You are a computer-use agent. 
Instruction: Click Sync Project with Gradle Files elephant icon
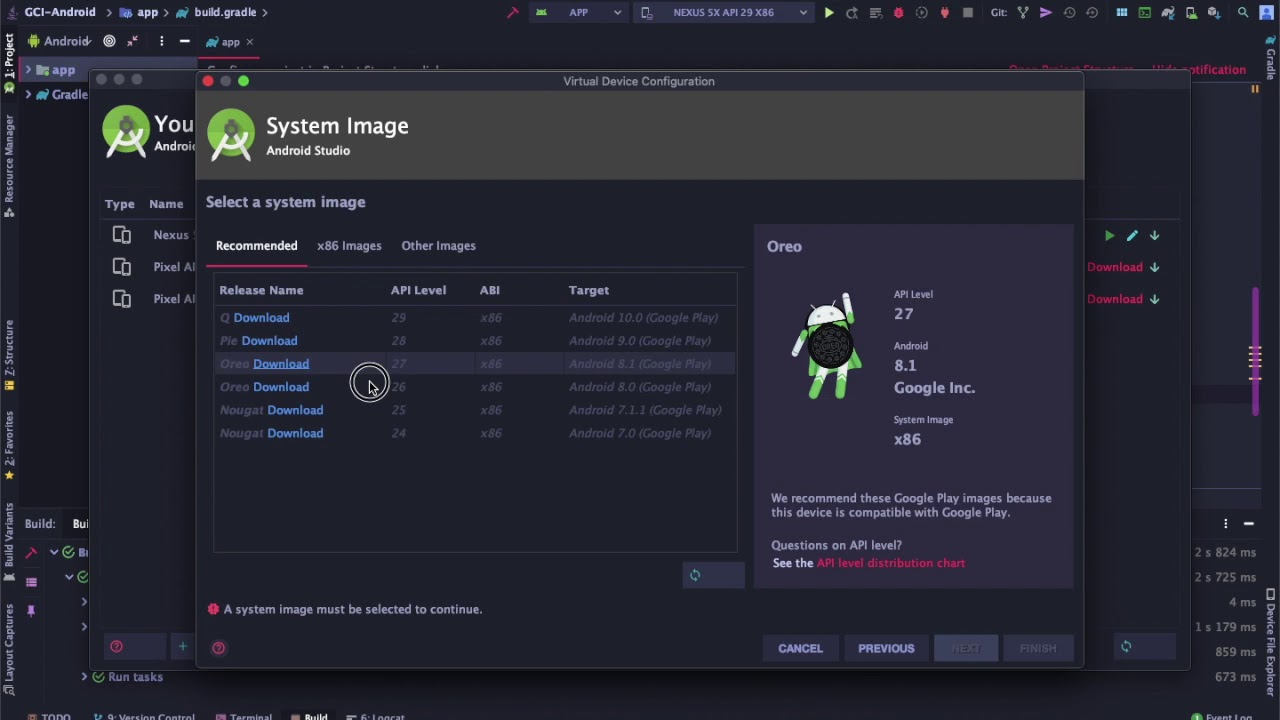tap(1168, 13)
